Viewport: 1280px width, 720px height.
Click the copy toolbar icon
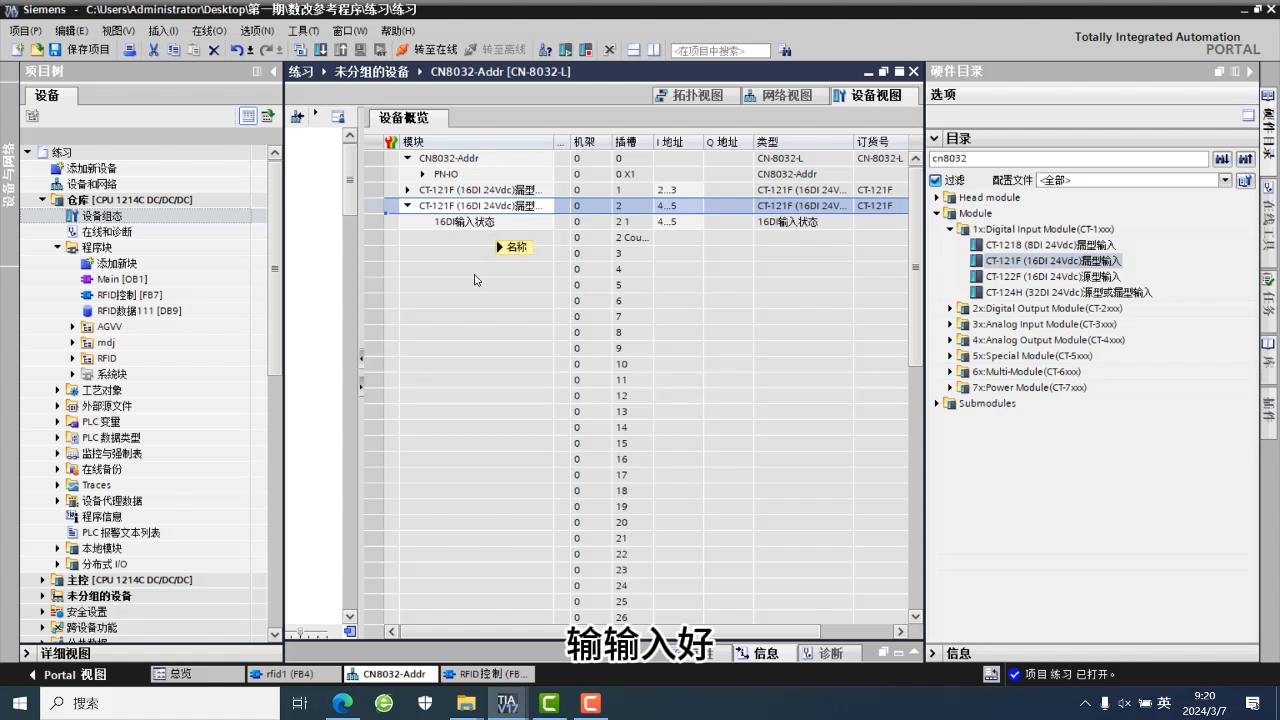click(174, 50)
